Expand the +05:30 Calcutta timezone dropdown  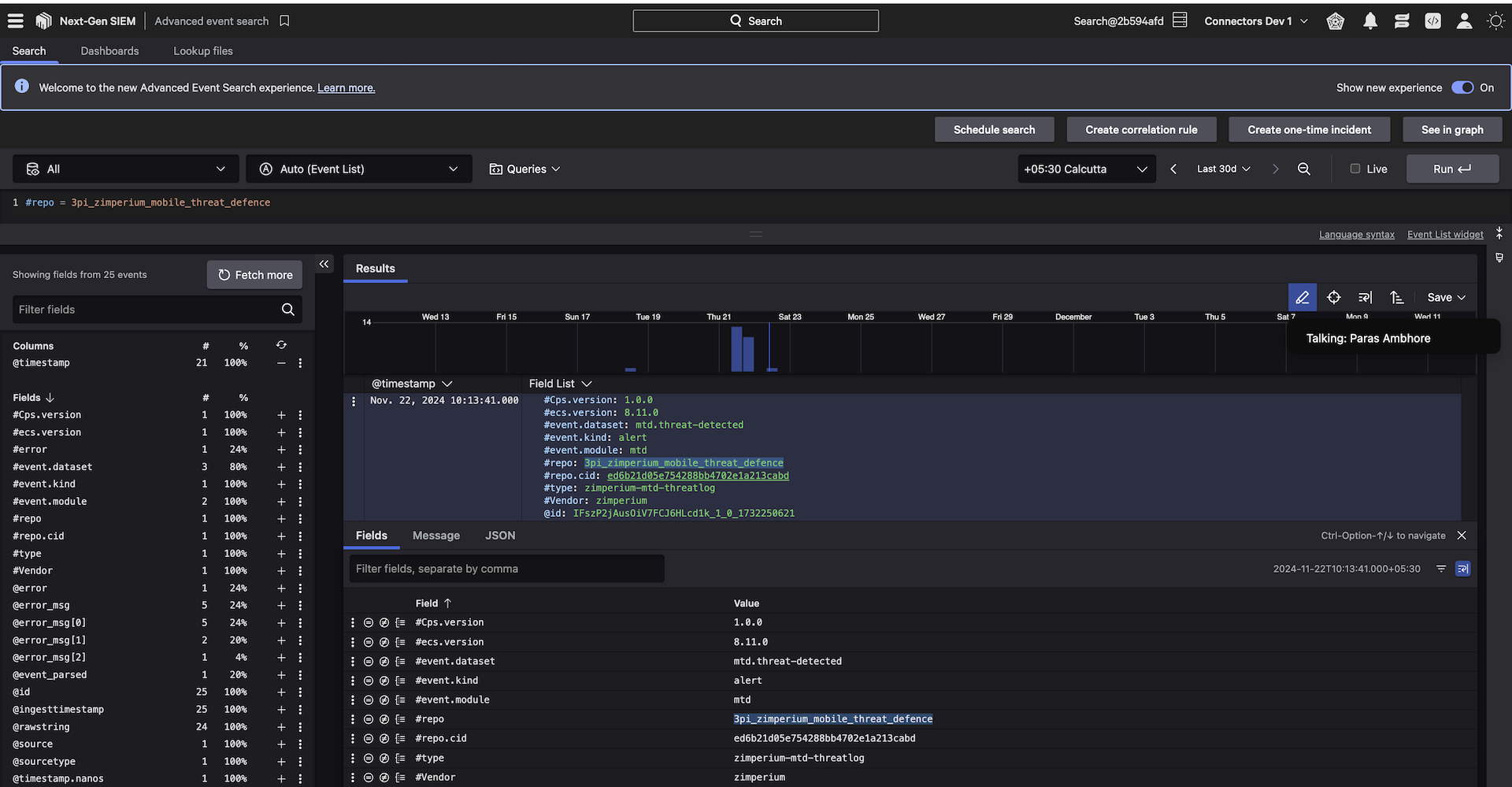(1086, 169)
